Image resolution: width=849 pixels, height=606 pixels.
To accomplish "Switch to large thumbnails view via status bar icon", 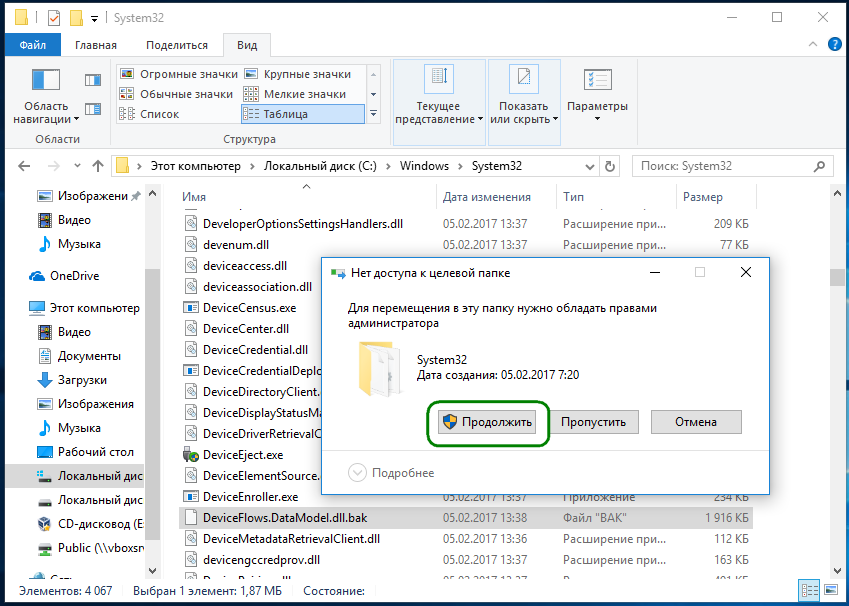I will point(831,590).
